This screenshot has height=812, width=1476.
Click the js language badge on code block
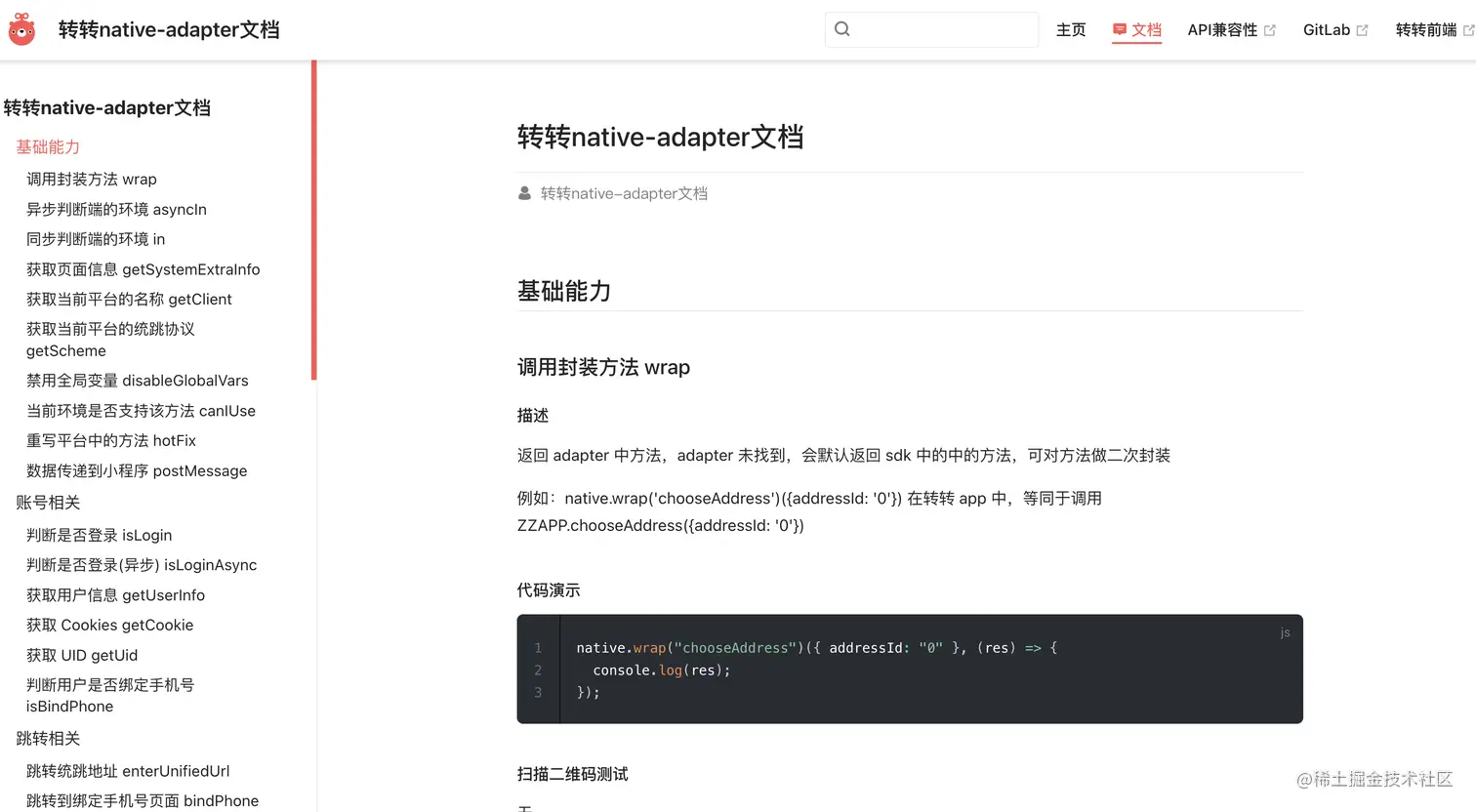point(1285,632)
